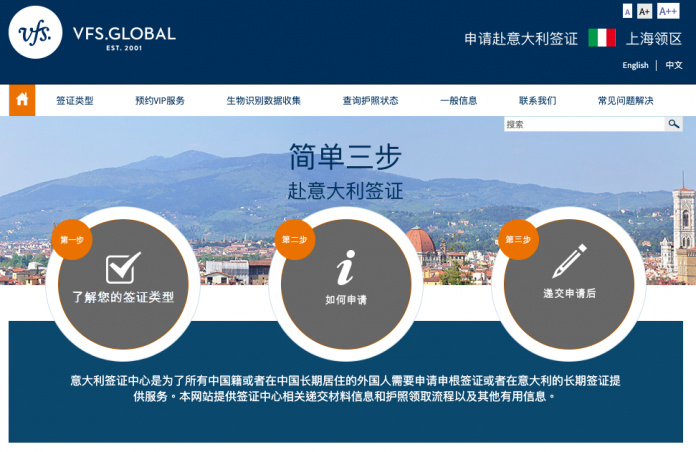Open the 签证类型 menu

74,101
